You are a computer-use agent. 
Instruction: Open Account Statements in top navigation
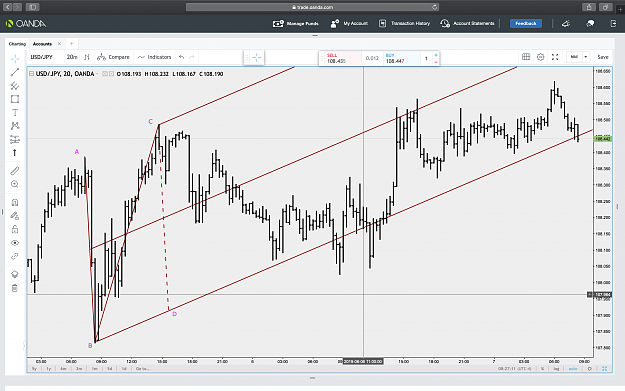(467, 24)
